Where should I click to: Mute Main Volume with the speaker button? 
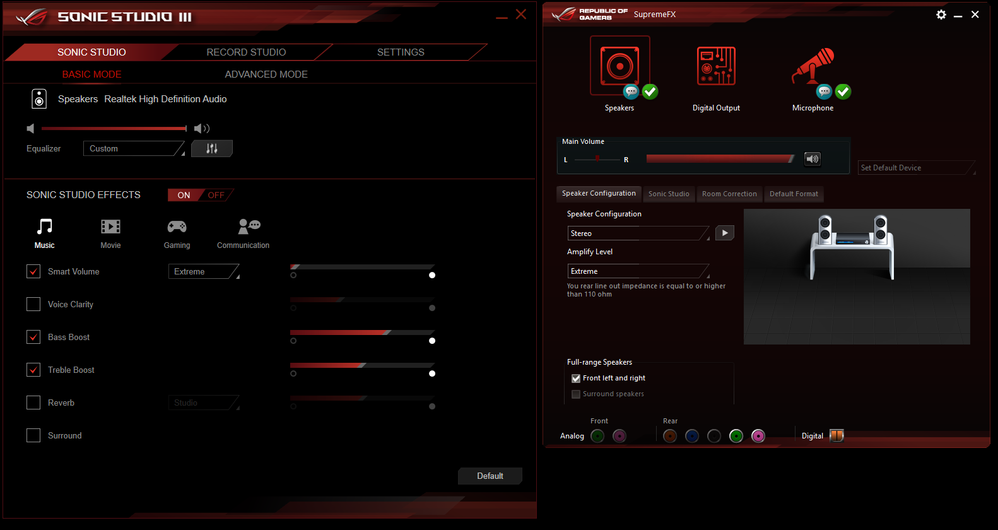pos(812,158)
